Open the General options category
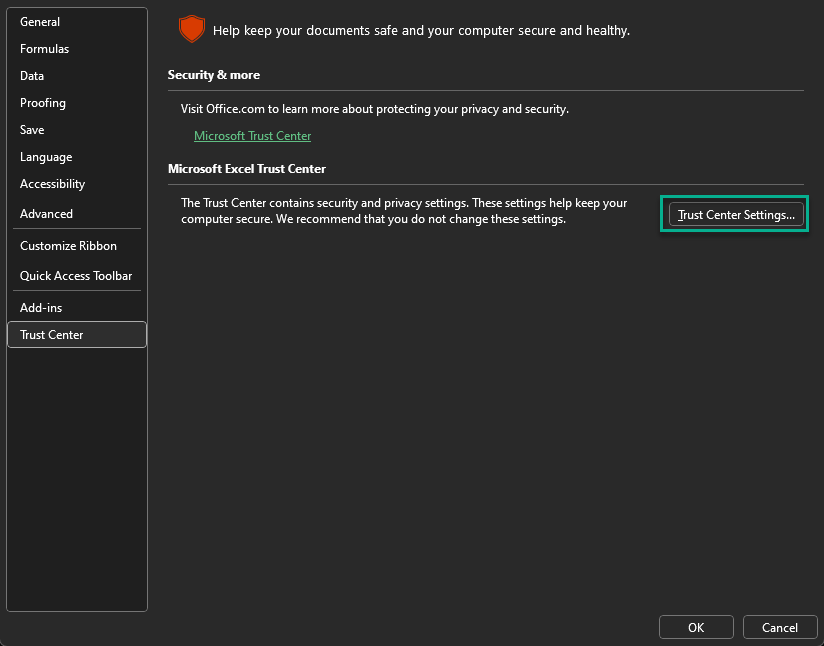Viewport: 824px width, 646px height. pos(40,22)
